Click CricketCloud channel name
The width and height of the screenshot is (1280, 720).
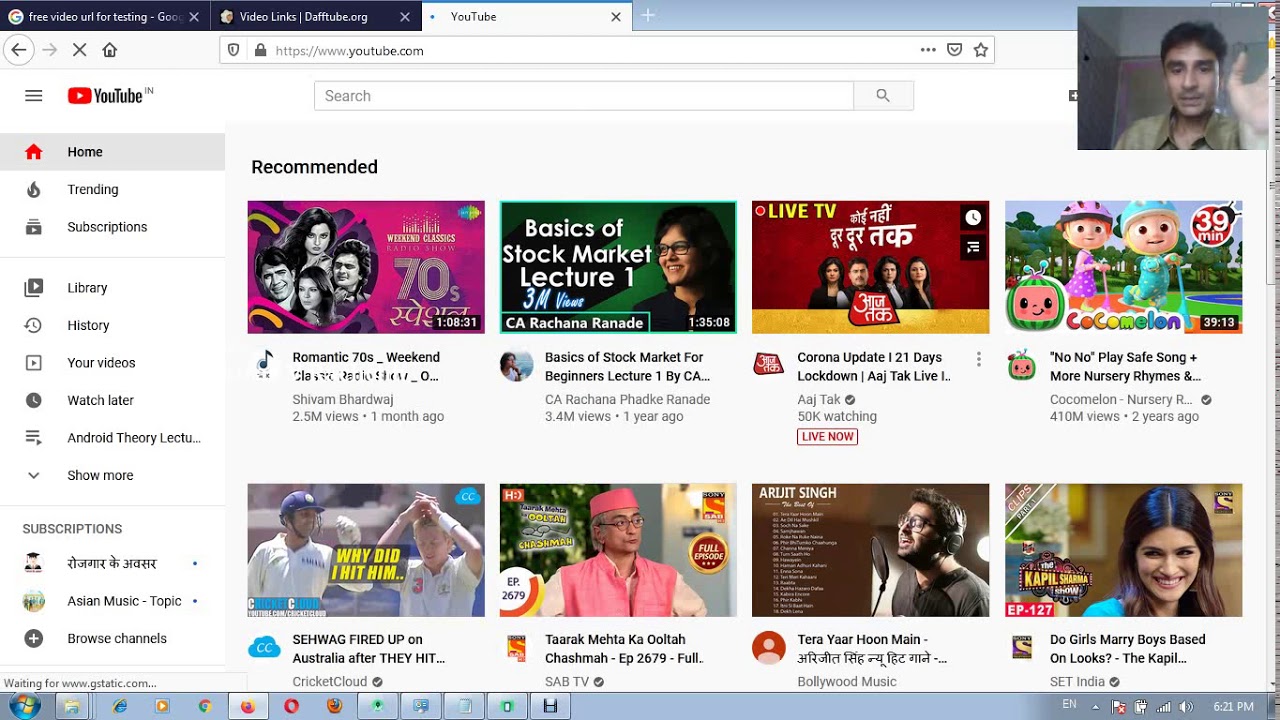click(x=330, y=682)
